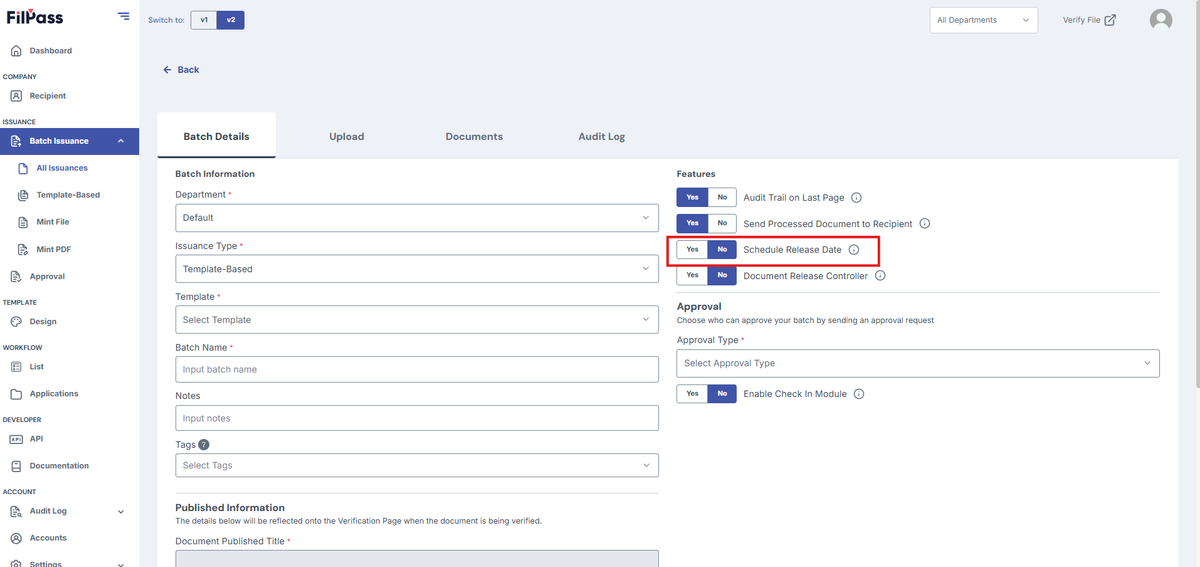Screen dimensions: 1200x567
Task: Click the Mint PDF icon
Action: point(23,249)
